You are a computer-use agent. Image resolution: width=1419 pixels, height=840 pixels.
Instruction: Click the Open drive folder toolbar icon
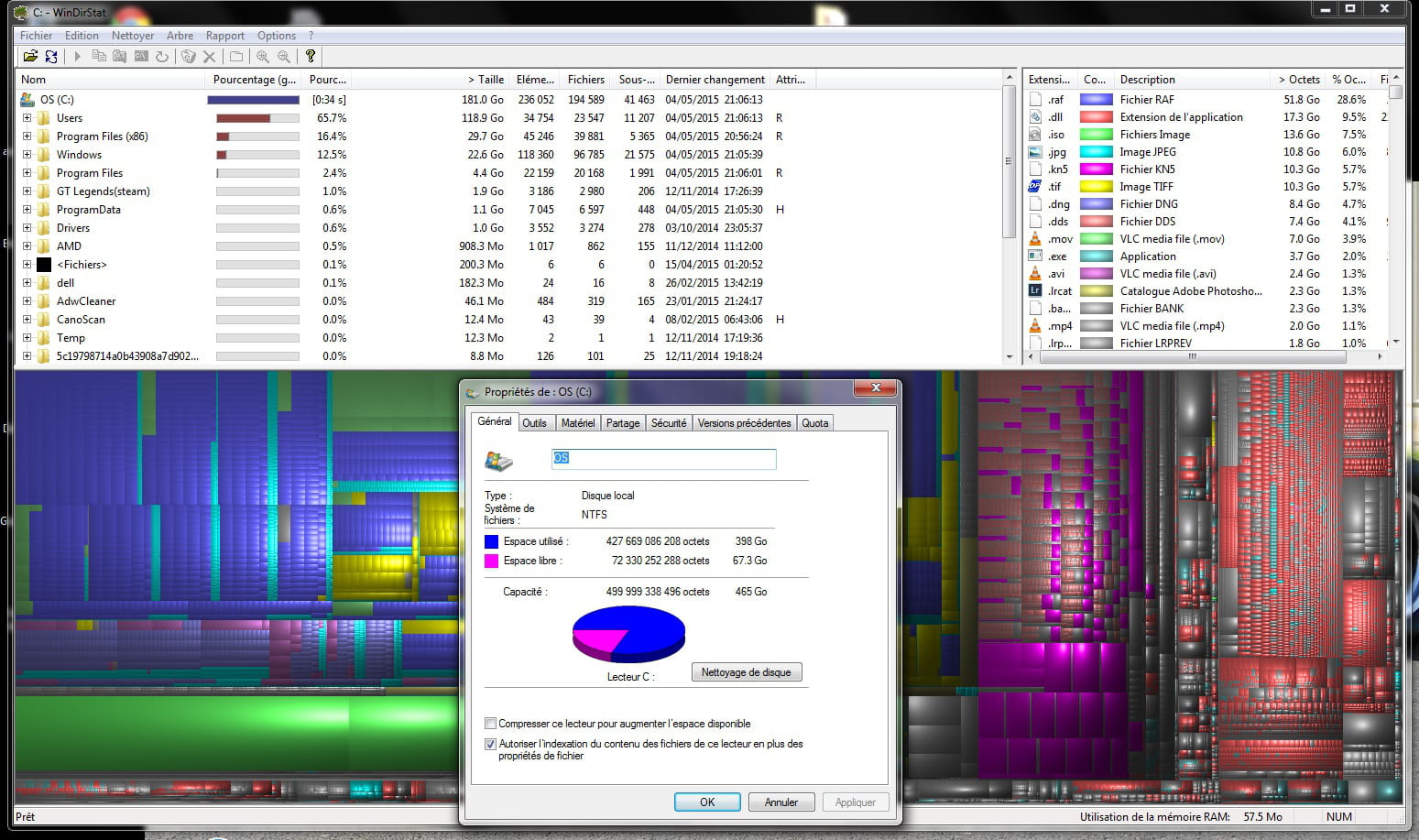click(x=30, y=57)
